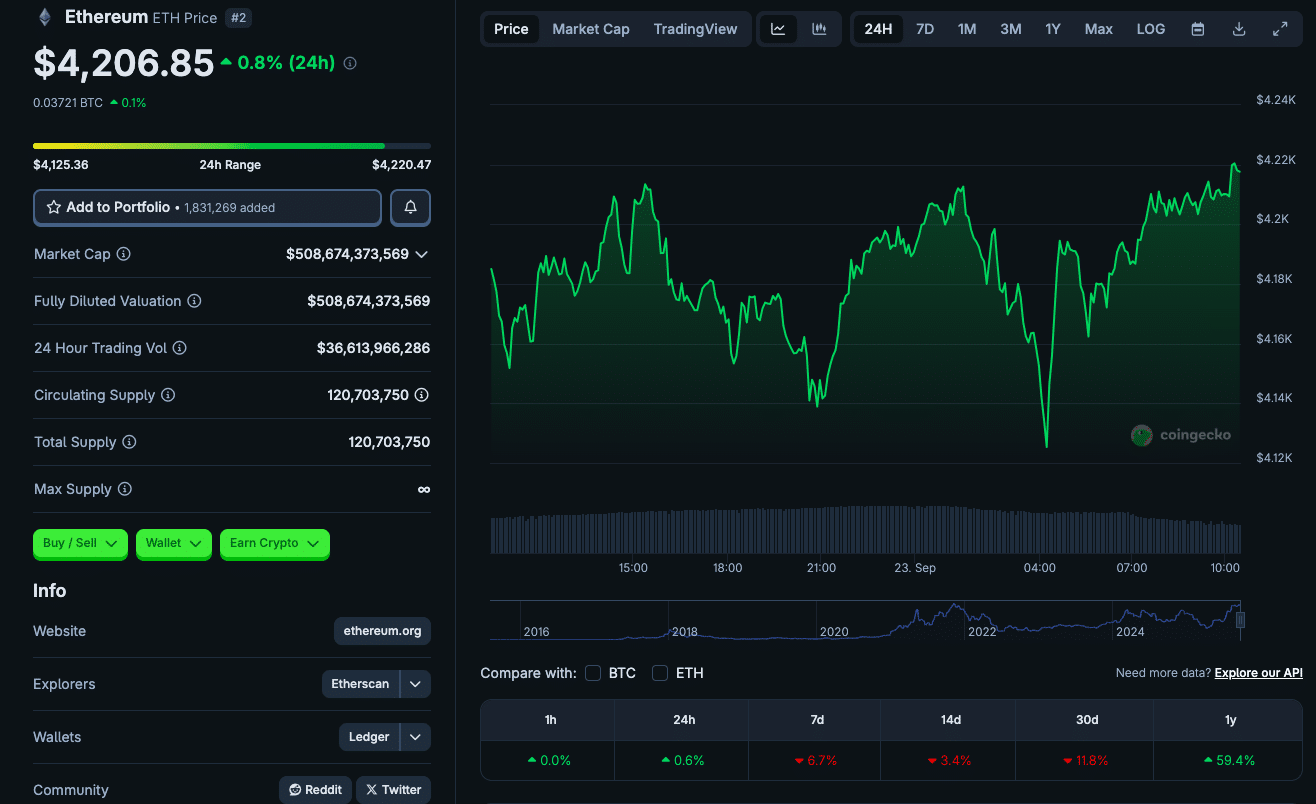The image size is (1316, 804).
Task: Open the ethereum.org website link
Action: pos(382,631)
